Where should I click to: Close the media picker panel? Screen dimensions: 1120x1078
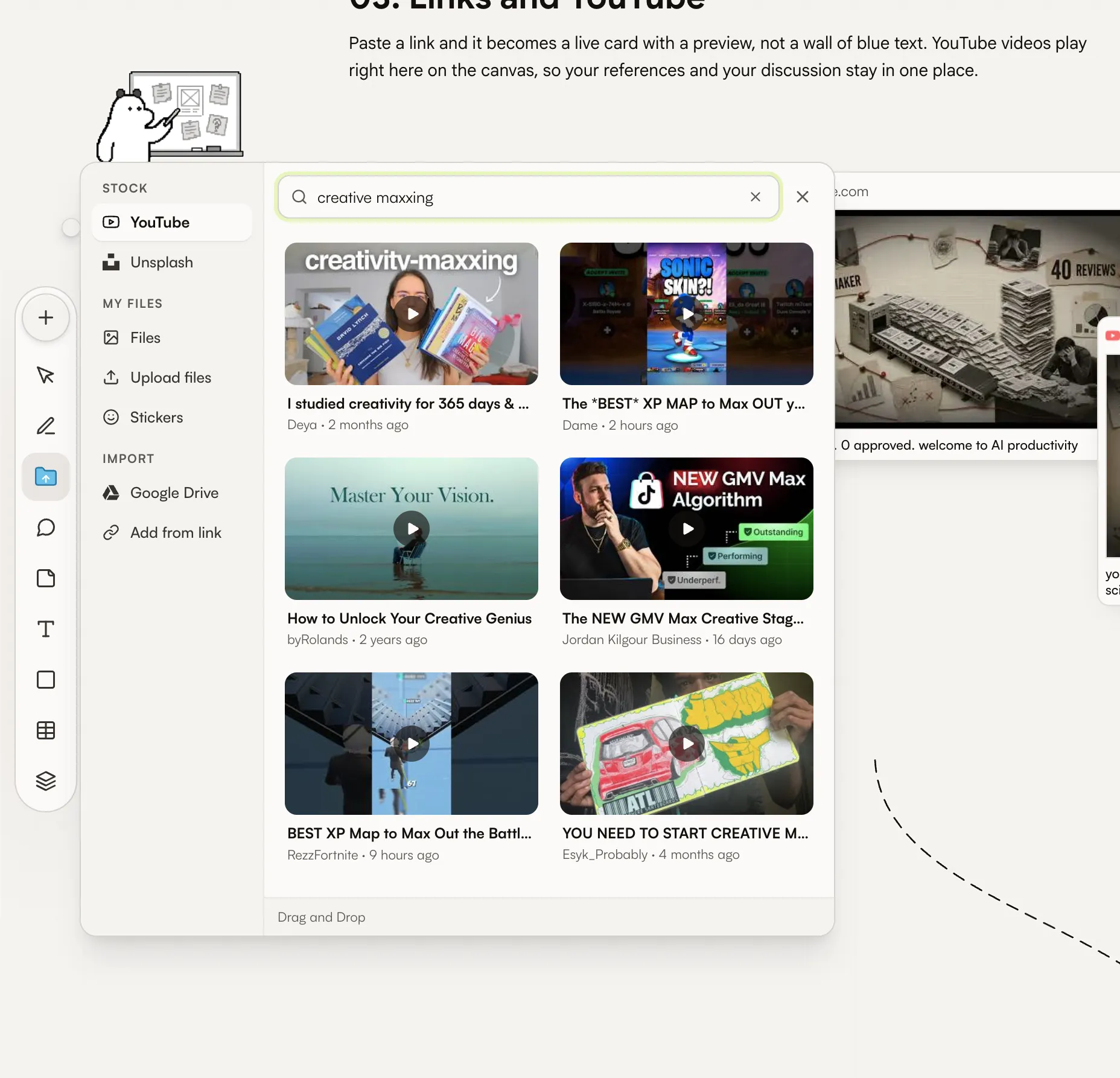[x=803, y=197]
